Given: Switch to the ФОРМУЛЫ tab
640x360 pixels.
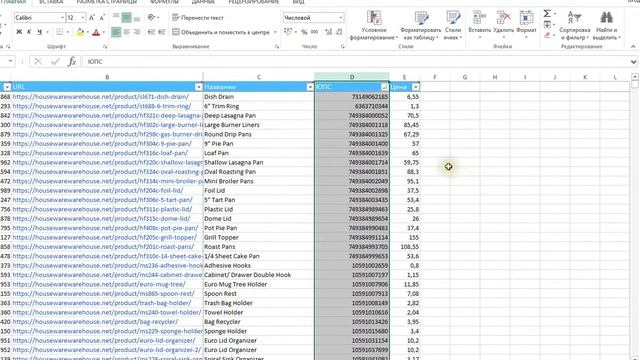Looking at the screenshot, I should pyautogui.click(x=164, y=2).
